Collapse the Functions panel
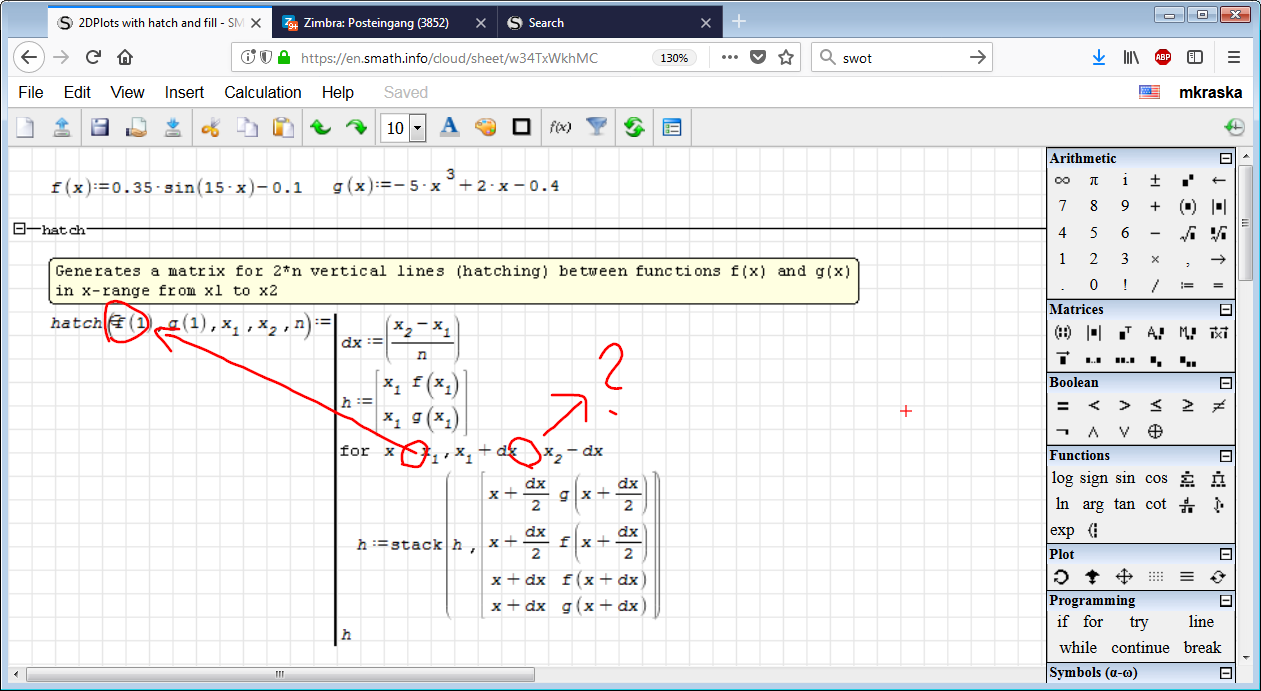 (1225, 456)
